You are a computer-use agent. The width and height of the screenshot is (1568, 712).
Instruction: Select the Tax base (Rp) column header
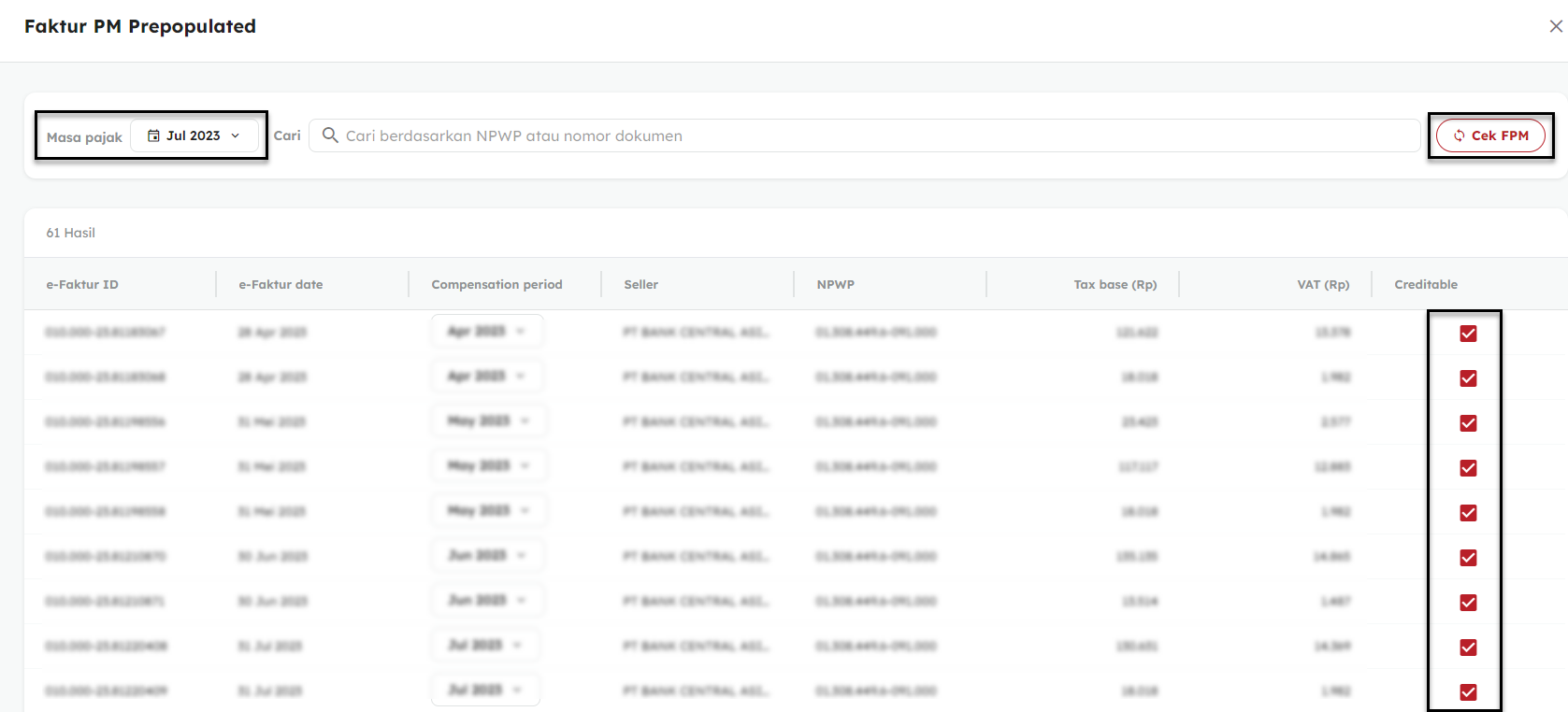coord(1115,284)
